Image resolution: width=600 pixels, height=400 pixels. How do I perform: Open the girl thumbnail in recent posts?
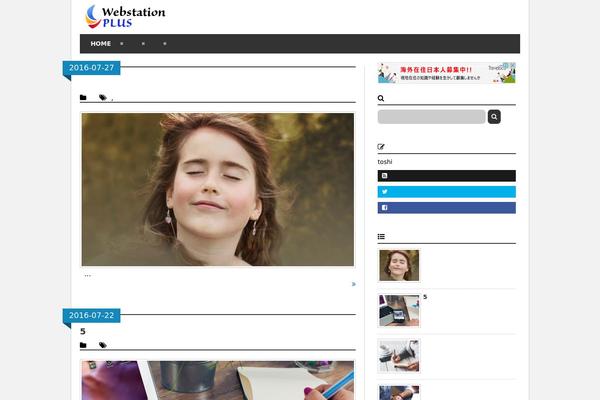pos(399,266)
